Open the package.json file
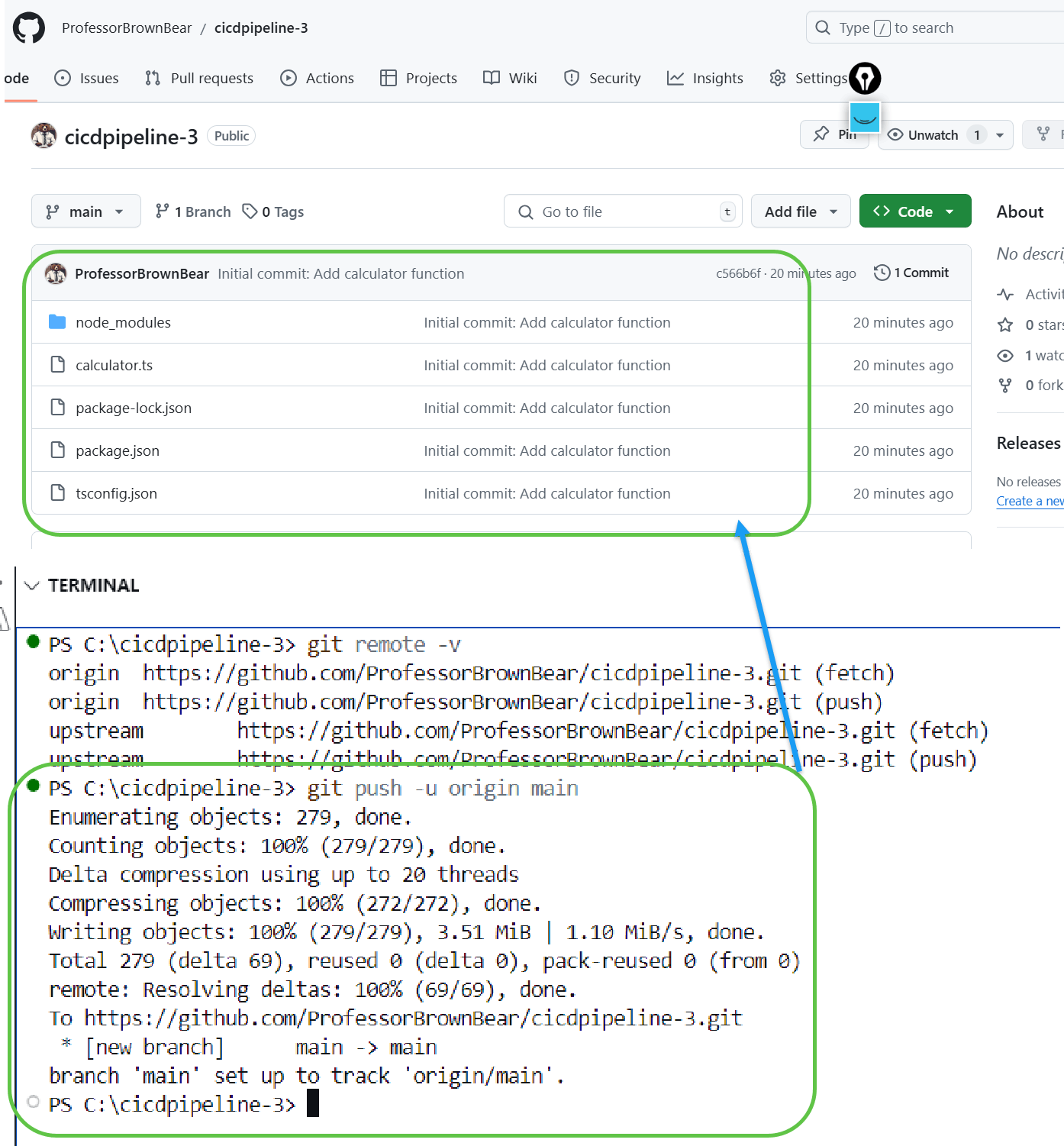 click(x=118, y=450)
